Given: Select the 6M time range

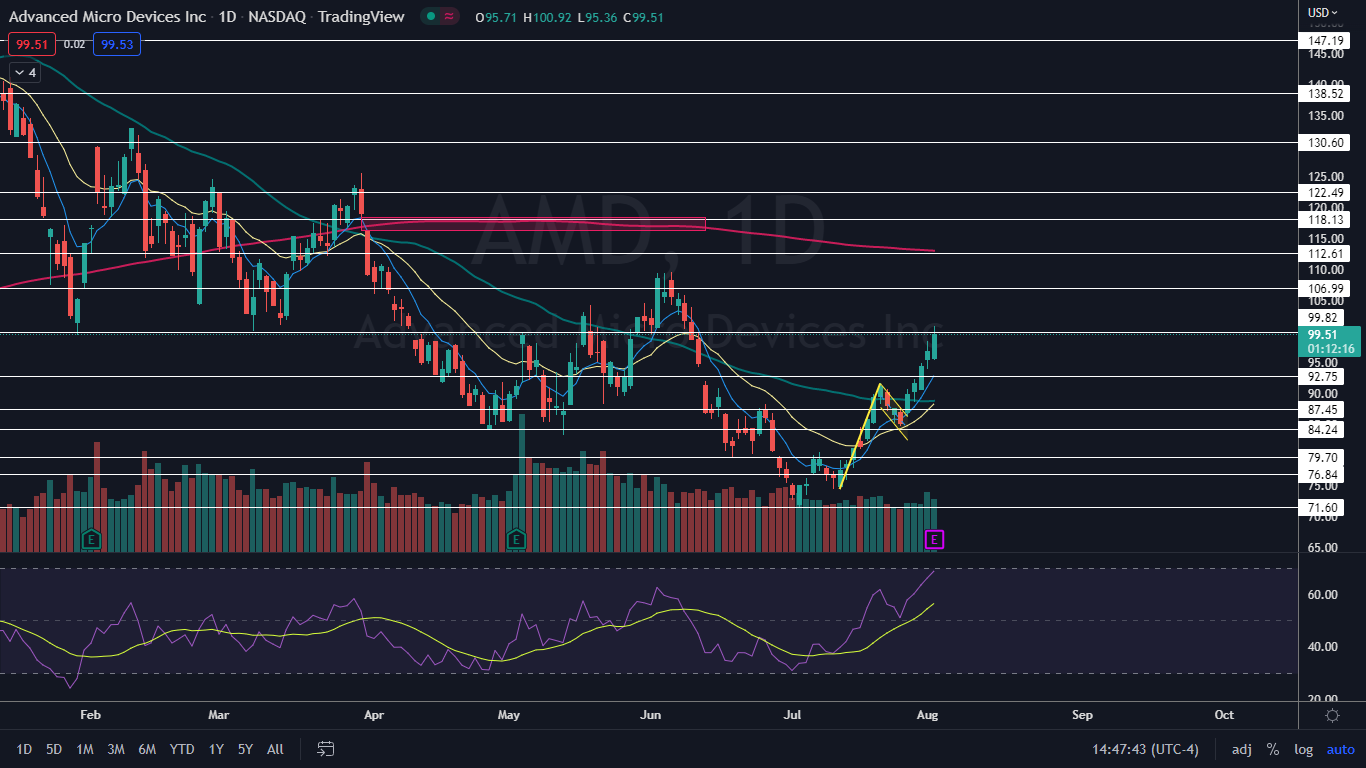Looking at the screenshot, I should click(147, 748).
